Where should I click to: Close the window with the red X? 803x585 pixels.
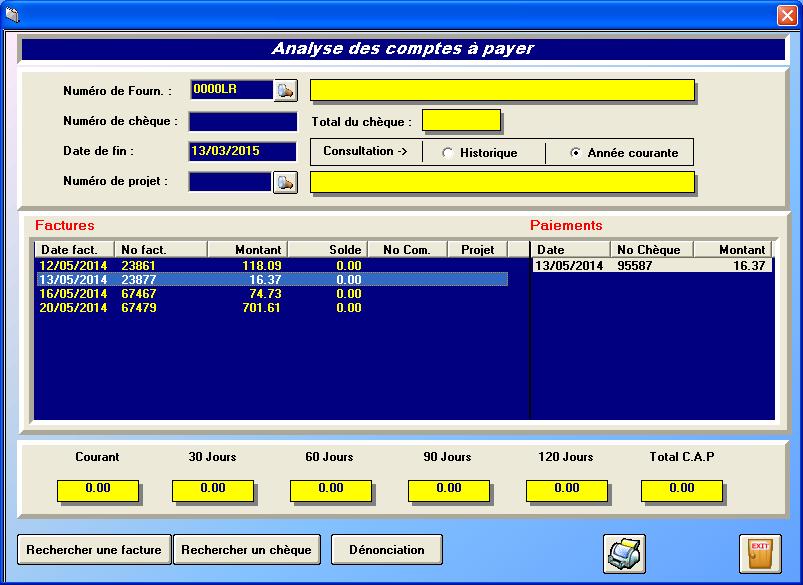coord(786,15)
